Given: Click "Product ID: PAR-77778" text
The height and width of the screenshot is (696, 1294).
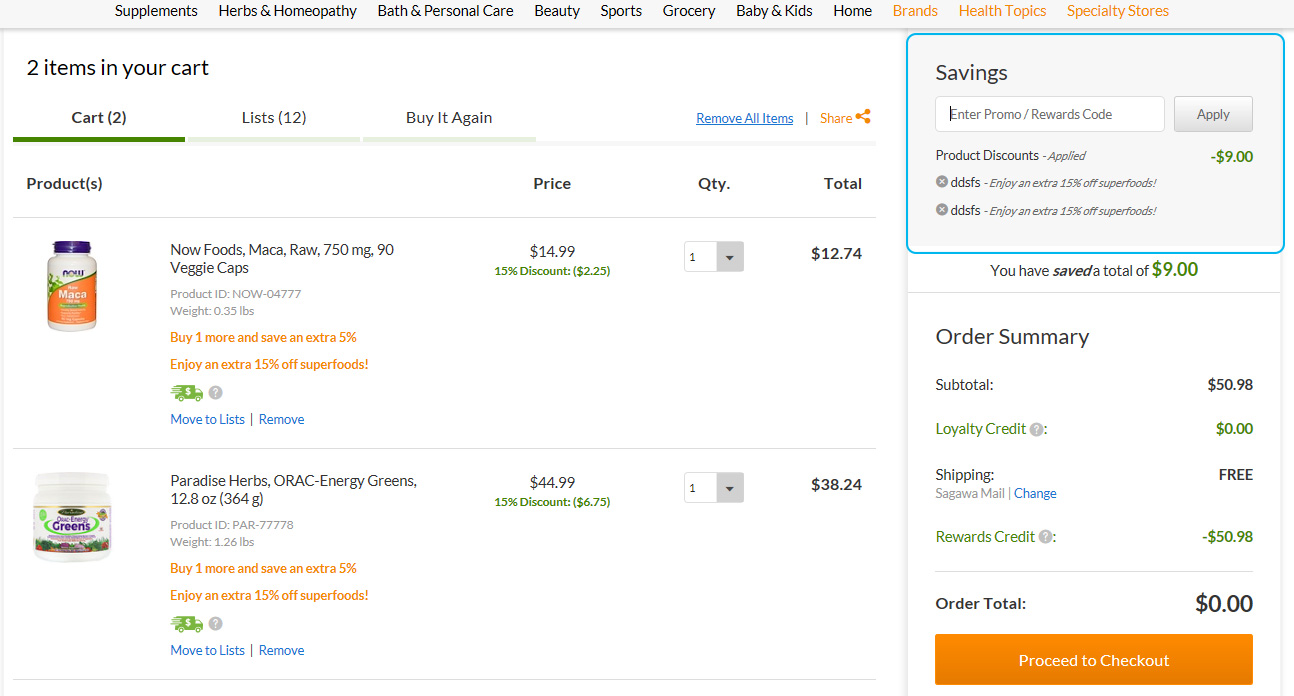Looking at the screenshot, I should [232, 525].
